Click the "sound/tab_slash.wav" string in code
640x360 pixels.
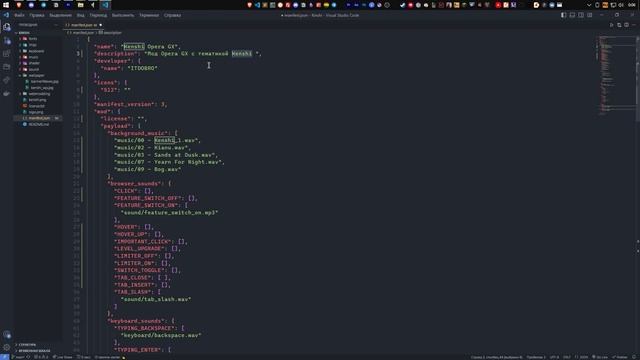click(156, 299)
